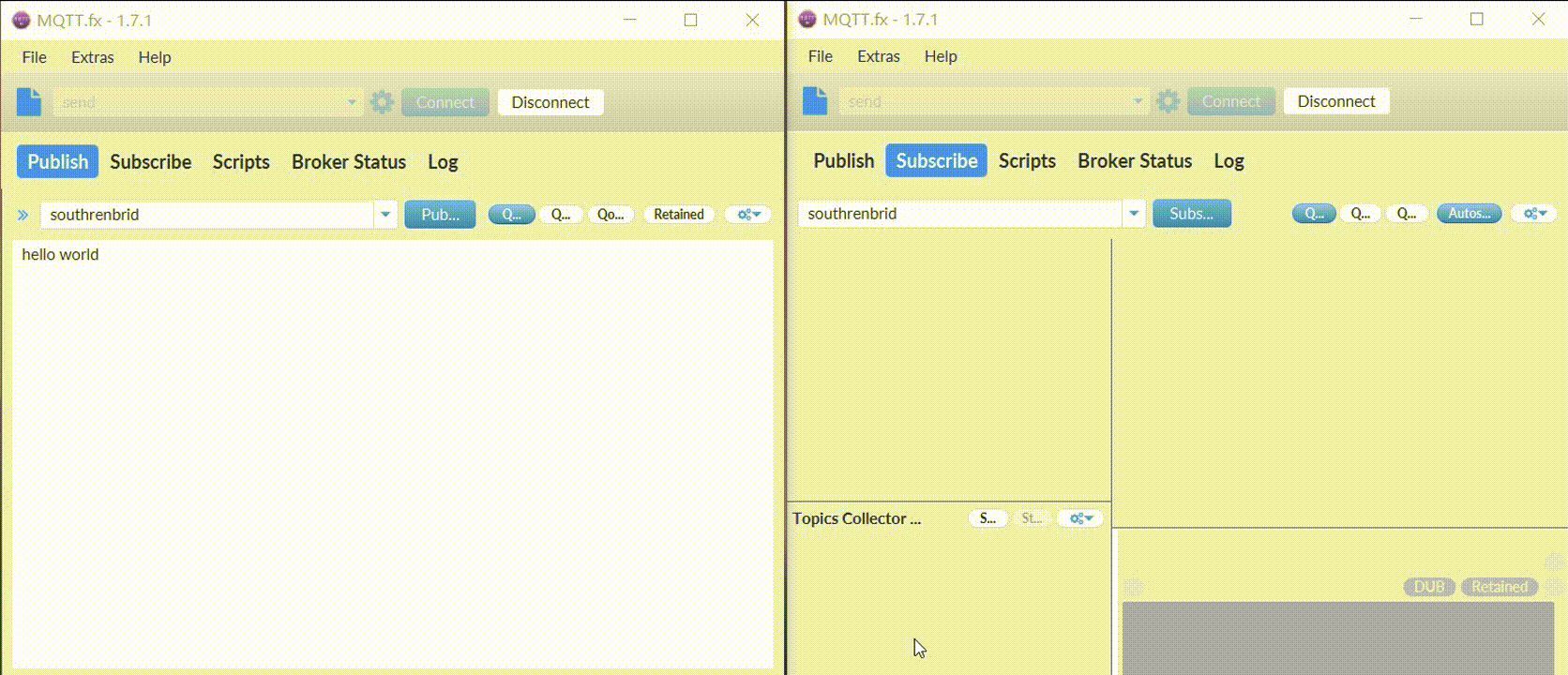Open connection settings gear in left window

pos(382,102)
